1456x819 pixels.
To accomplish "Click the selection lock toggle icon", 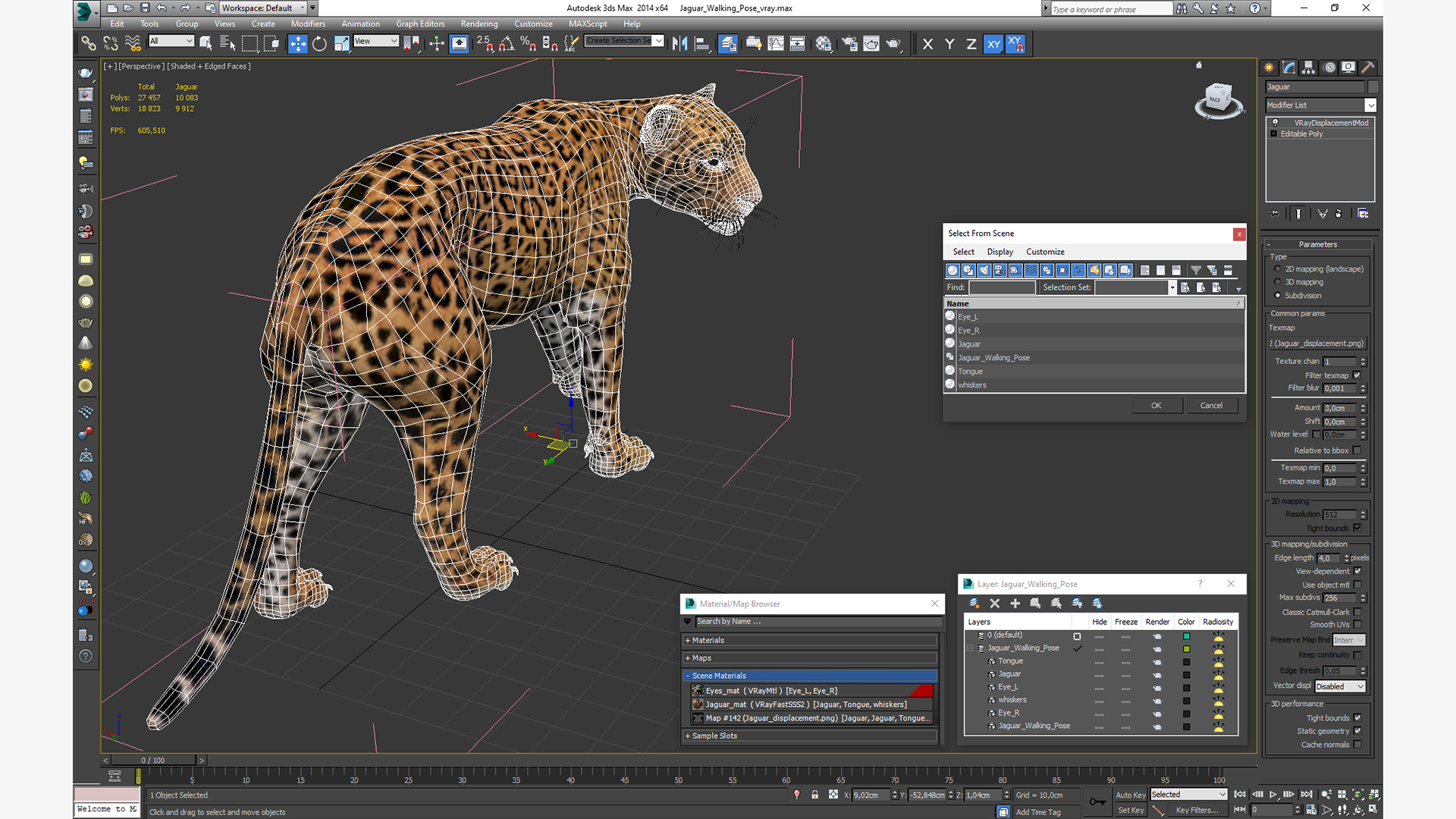I will pos(815,795).
